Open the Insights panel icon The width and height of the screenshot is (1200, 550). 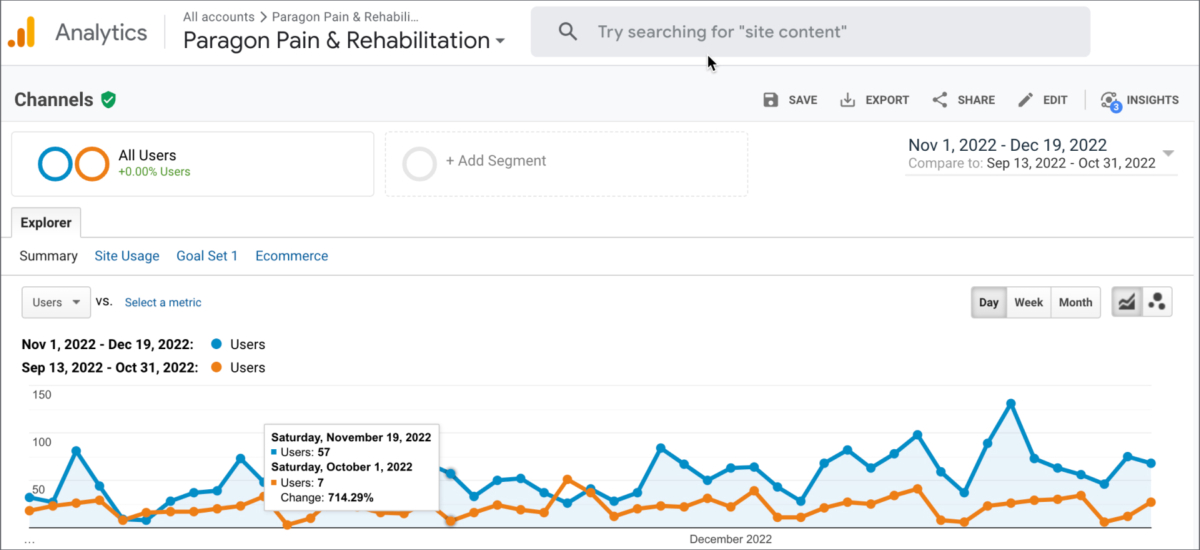(1109, 100)
